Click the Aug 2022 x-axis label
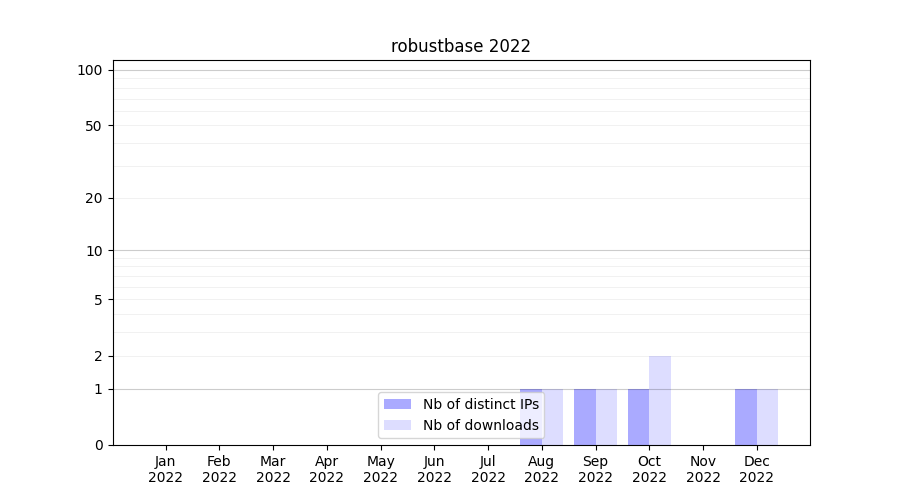 click(x=541, y=469)
